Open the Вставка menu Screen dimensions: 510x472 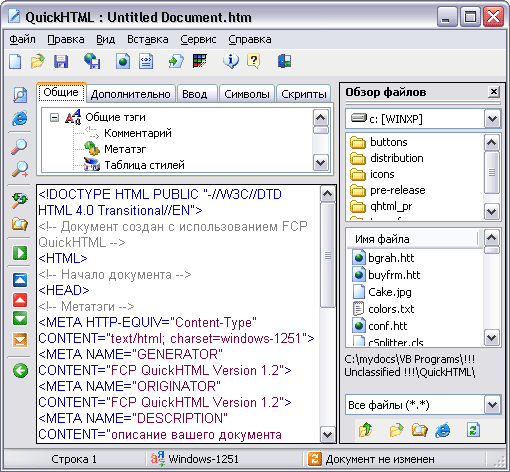coord(148,39)
